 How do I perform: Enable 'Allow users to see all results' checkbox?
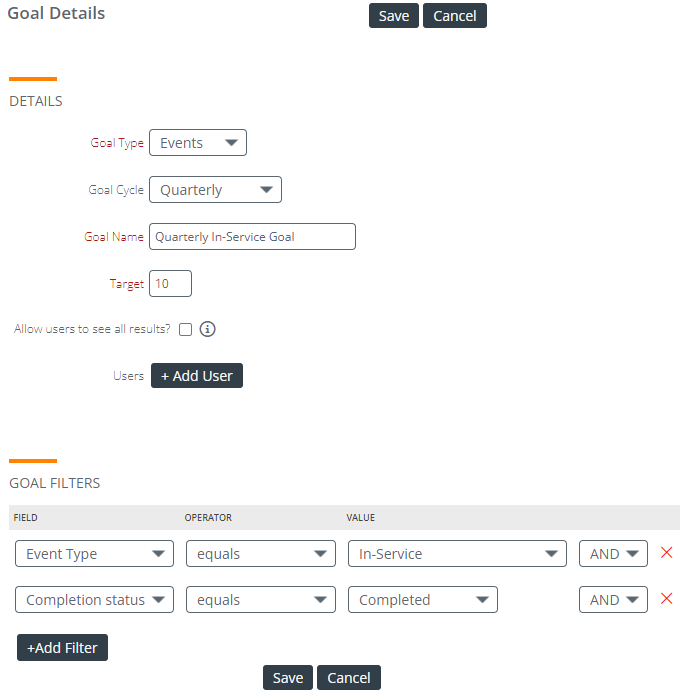click(185, 329)
